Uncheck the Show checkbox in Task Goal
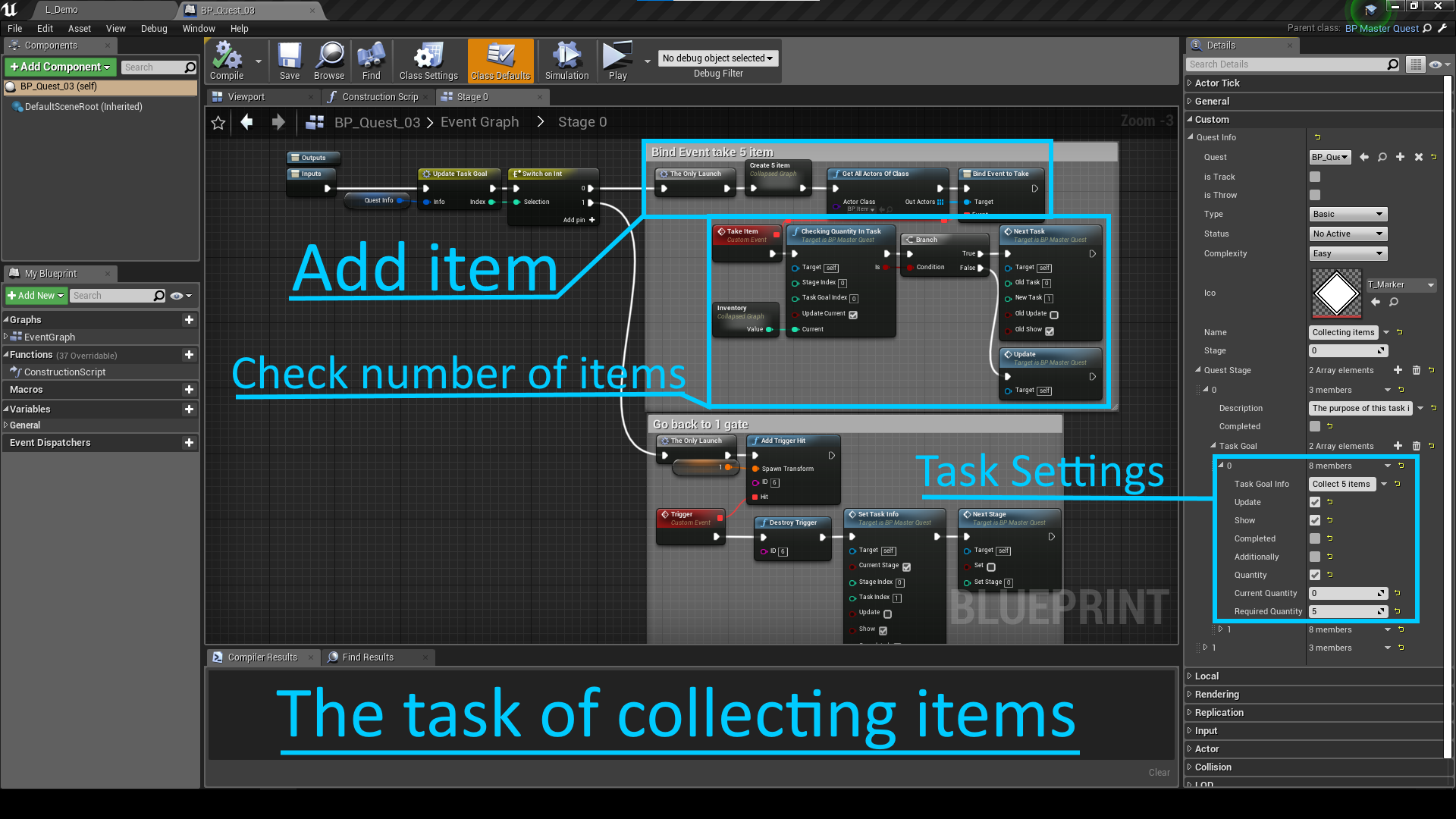This screenshot has width=1456, height=819. (1315, 520)
